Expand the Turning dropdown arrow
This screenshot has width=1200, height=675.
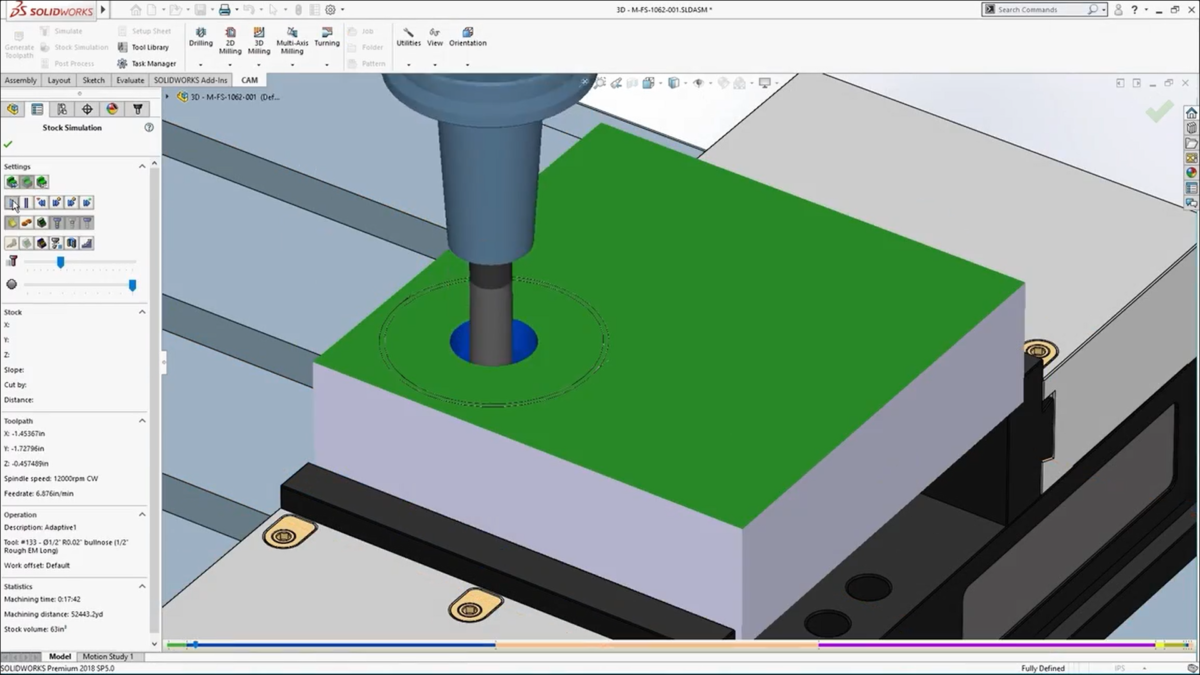click(x=327, y=65)
